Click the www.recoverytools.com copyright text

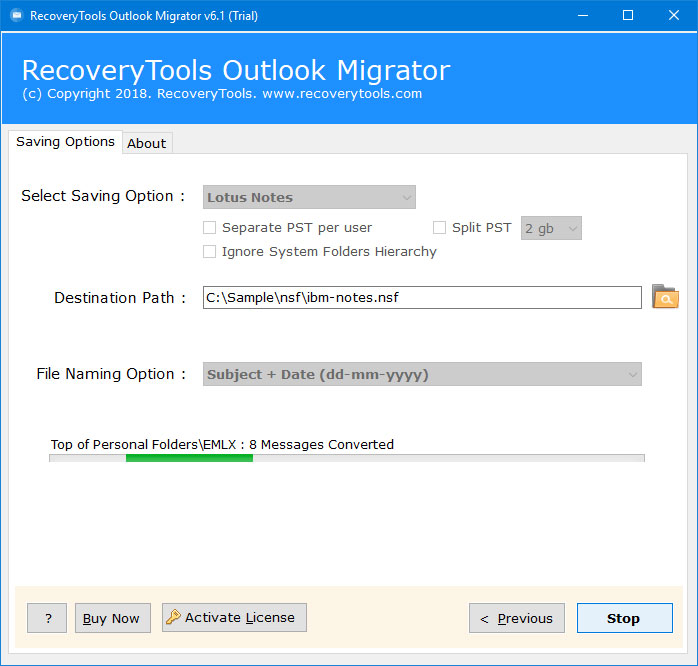(x=342, y=93)
